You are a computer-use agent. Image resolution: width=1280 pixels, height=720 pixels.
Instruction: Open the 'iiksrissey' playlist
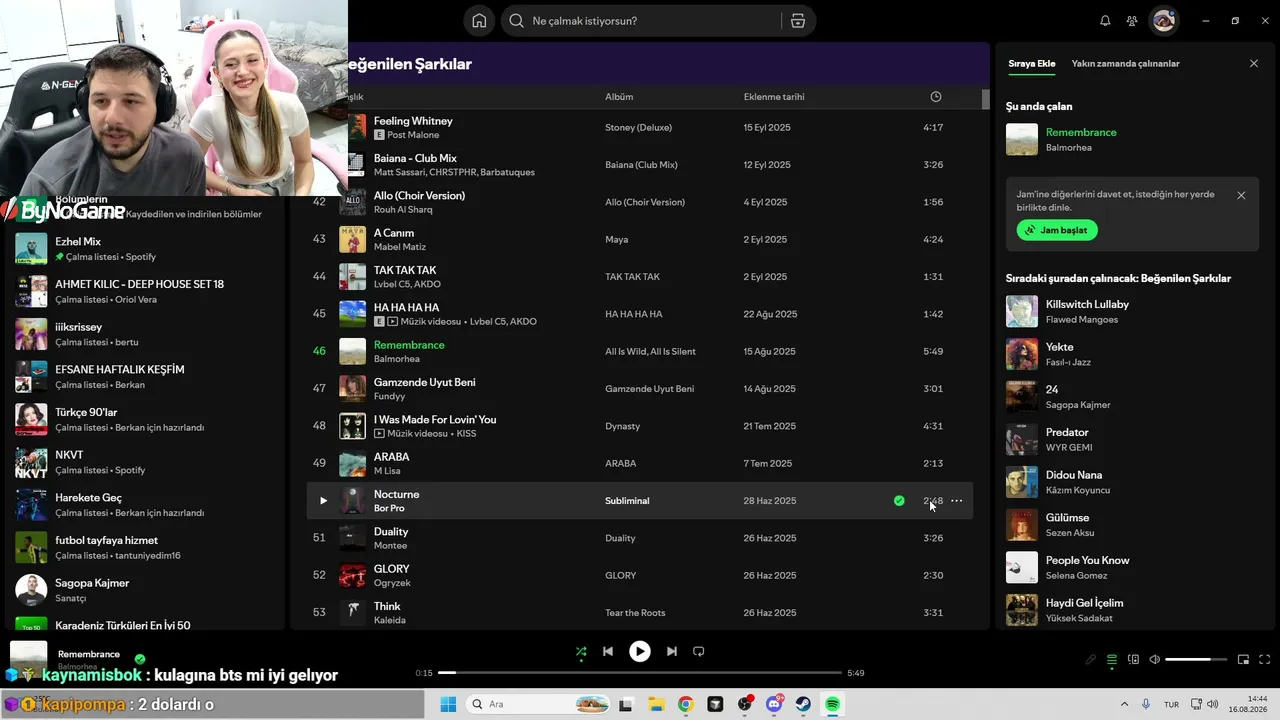(x=145, y=334)
